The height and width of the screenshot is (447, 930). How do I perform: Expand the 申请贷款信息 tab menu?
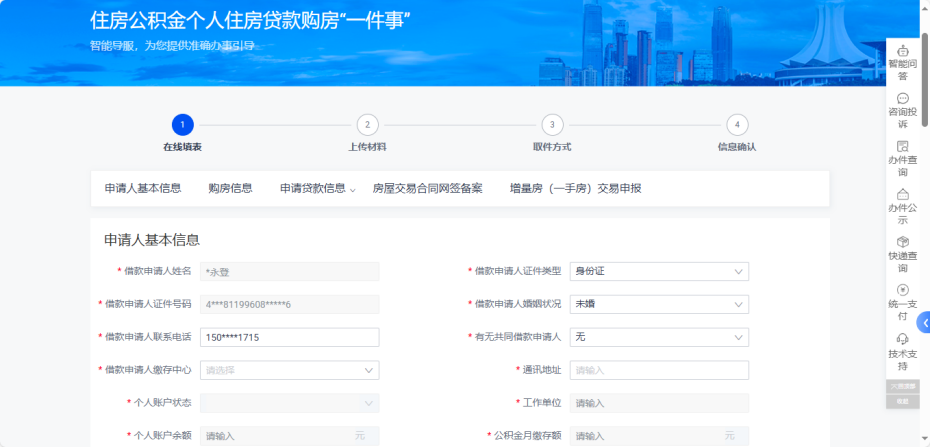coord(317,188)
